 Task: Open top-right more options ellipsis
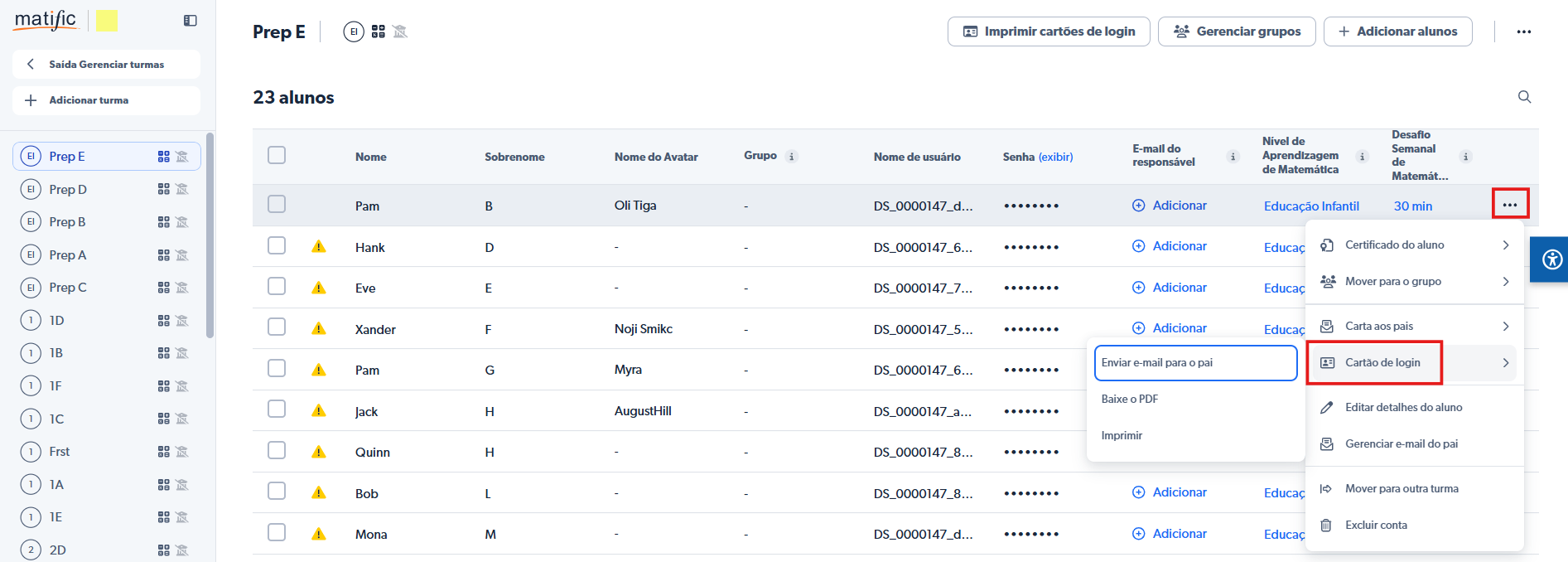click(x=1523, y=31)
